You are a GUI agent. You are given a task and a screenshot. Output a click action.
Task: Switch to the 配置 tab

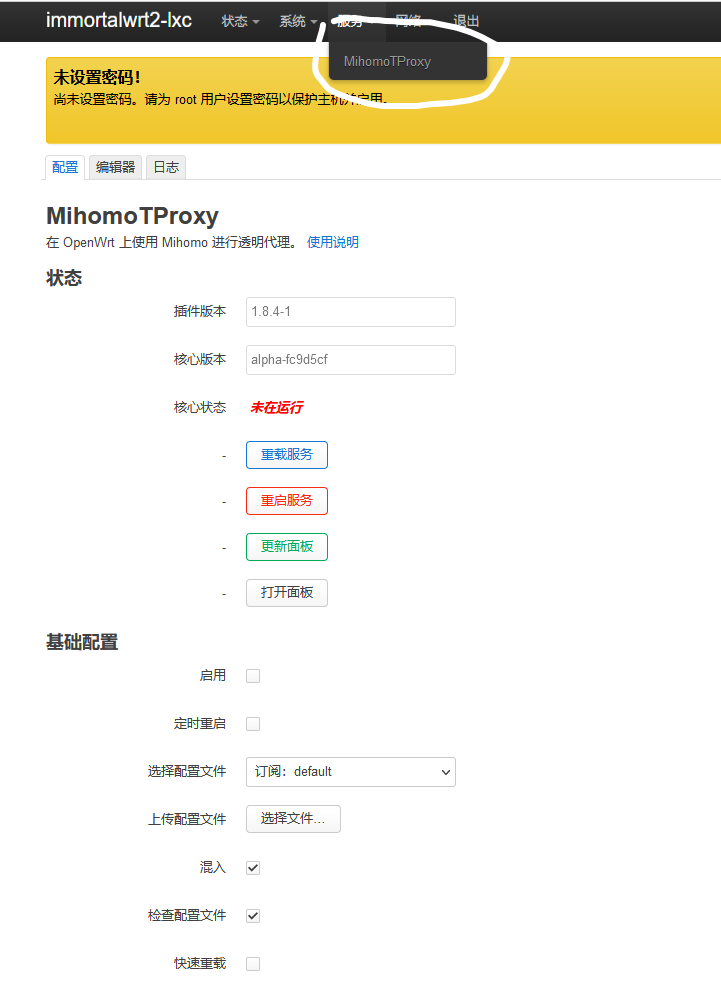pyautogui.click(x=65, y=167)
